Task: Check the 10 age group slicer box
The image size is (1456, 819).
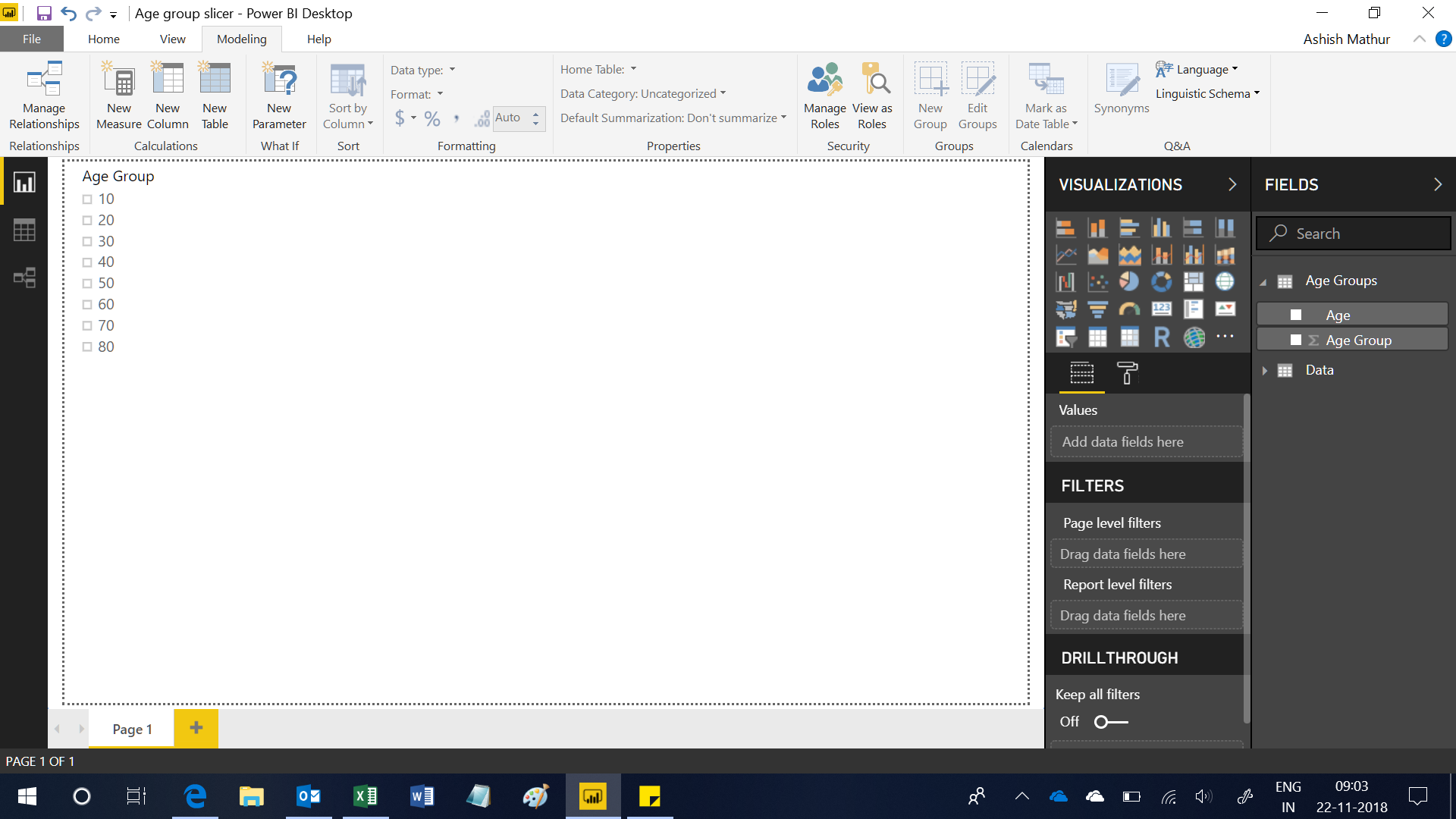Action: 87,199
